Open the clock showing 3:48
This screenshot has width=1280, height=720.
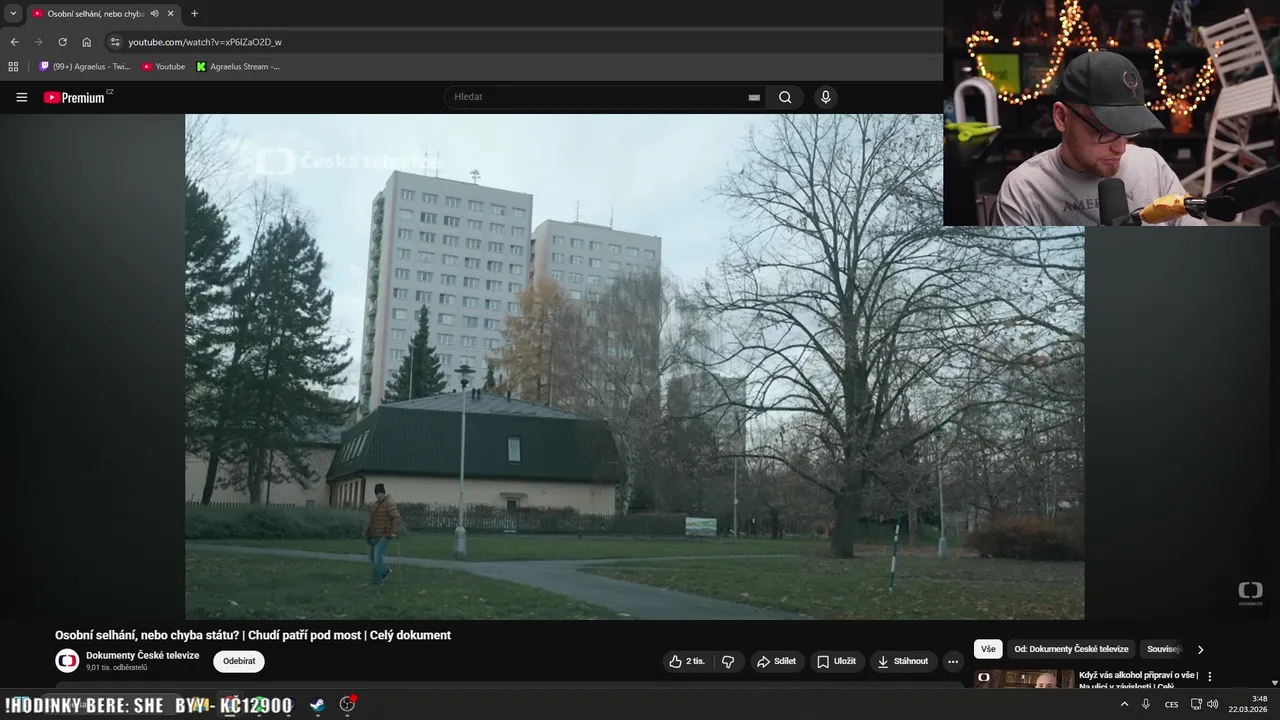[1248, 704]
